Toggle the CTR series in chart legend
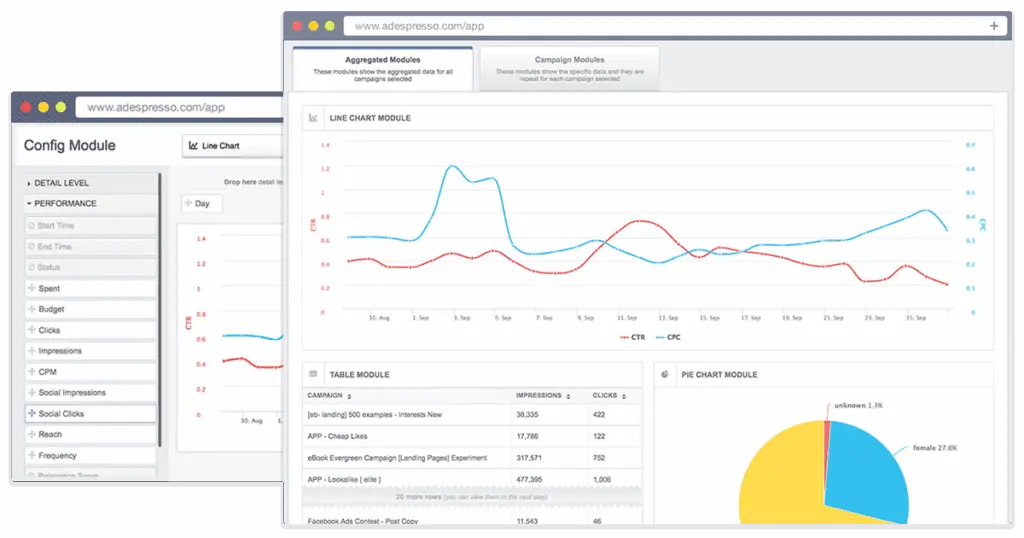Image resolution: width=1024 pixels, height=538 pixels. click(x=631, y=337)
